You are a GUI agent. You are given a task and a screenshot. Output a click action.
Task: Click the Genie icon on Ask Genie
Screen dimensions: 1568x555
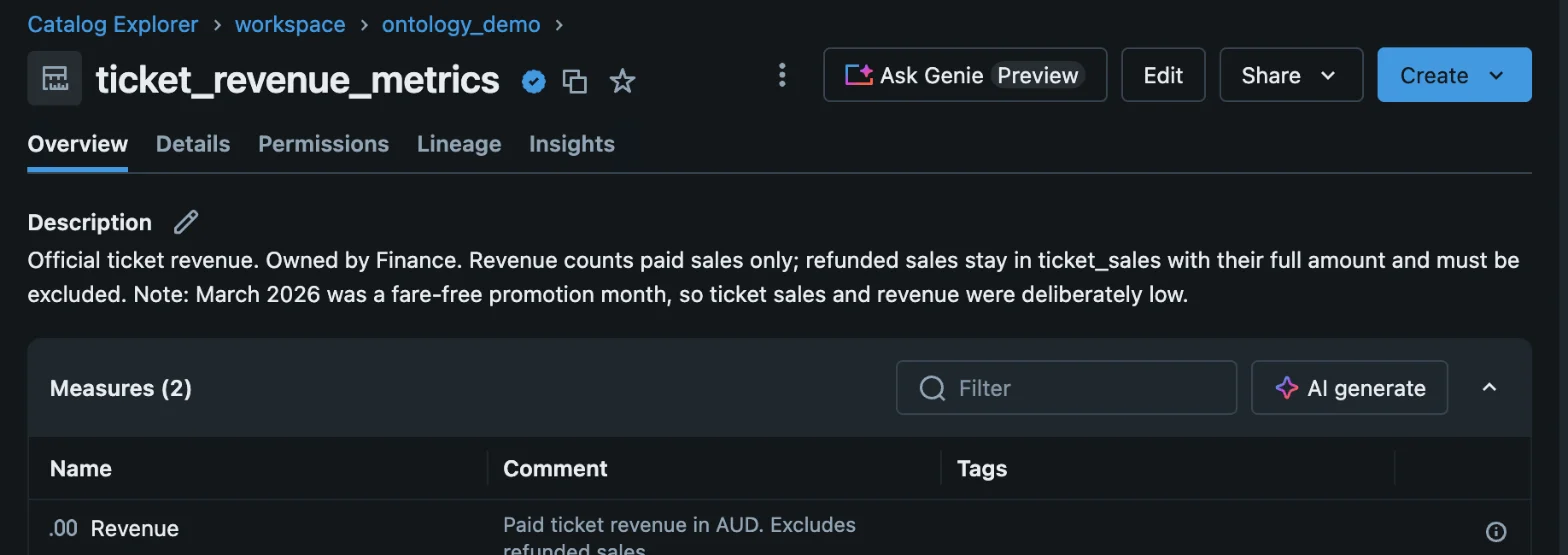coord(859,75)
